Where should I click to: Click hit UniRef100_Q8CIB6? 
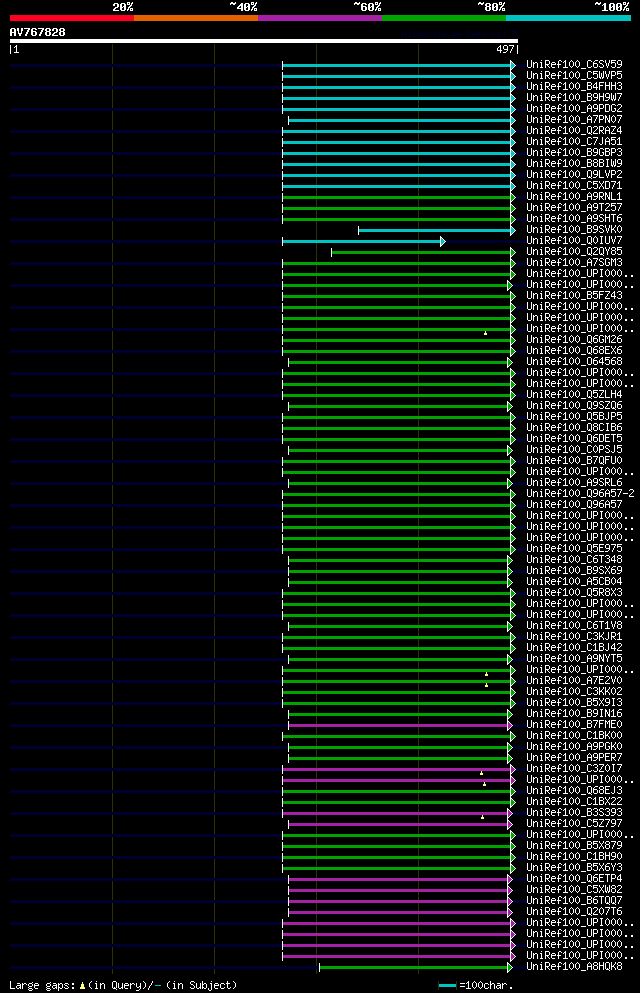[574, 427]
